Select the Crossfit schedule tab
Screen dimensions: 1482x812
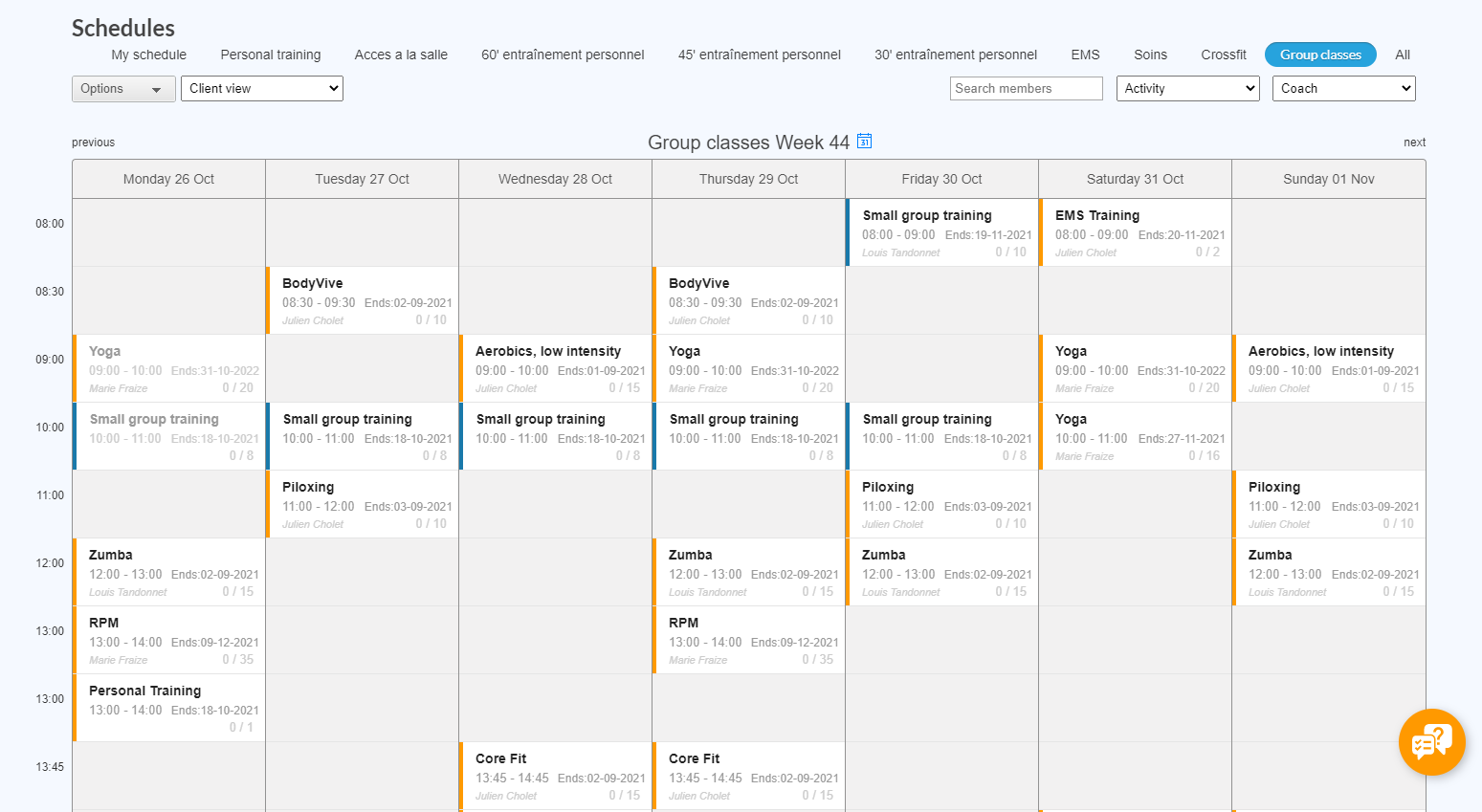[x=1223, y=55]
